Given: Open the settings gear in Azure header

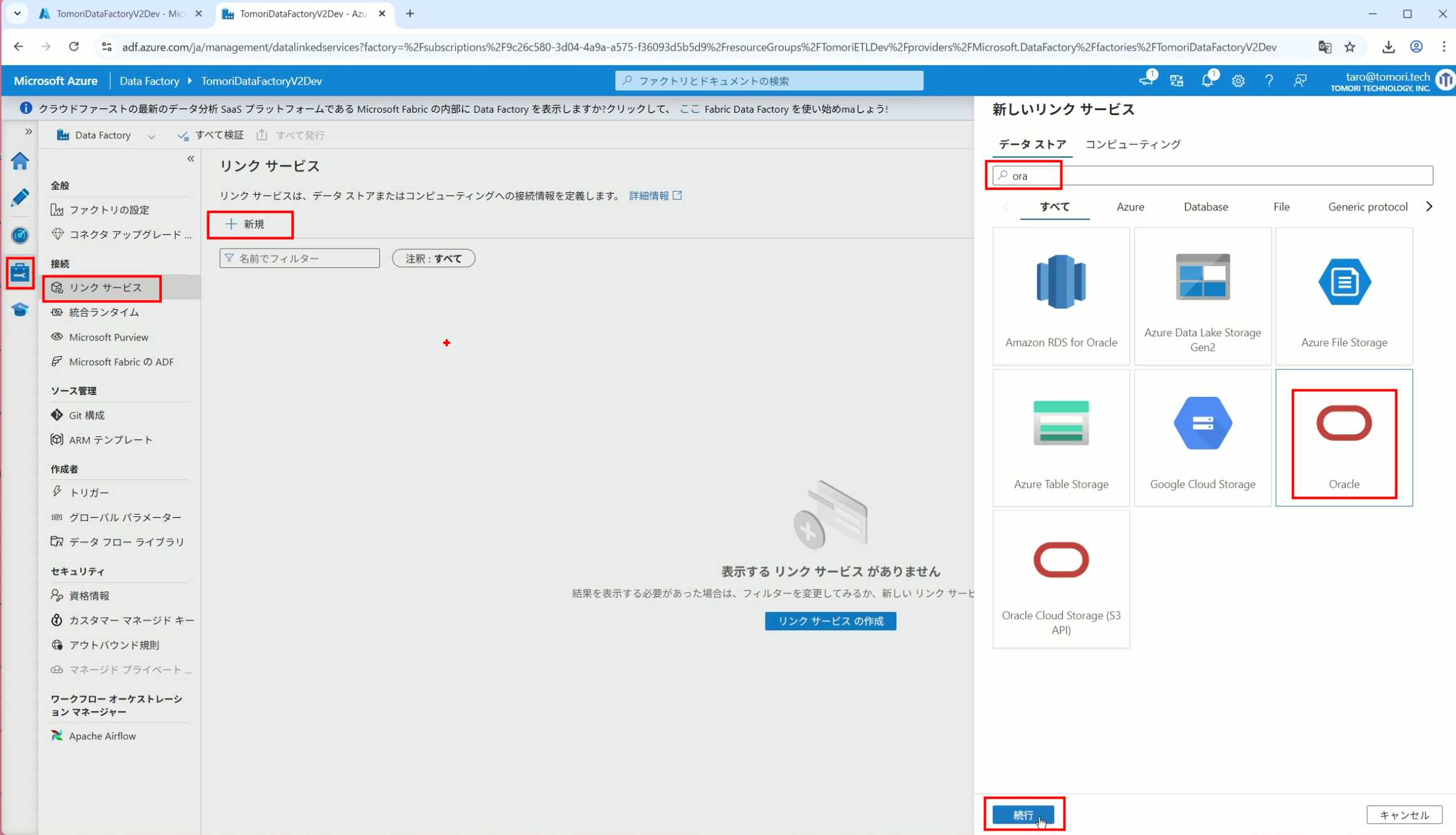Looking at the screenshot, I should (x=1238, y=81).
